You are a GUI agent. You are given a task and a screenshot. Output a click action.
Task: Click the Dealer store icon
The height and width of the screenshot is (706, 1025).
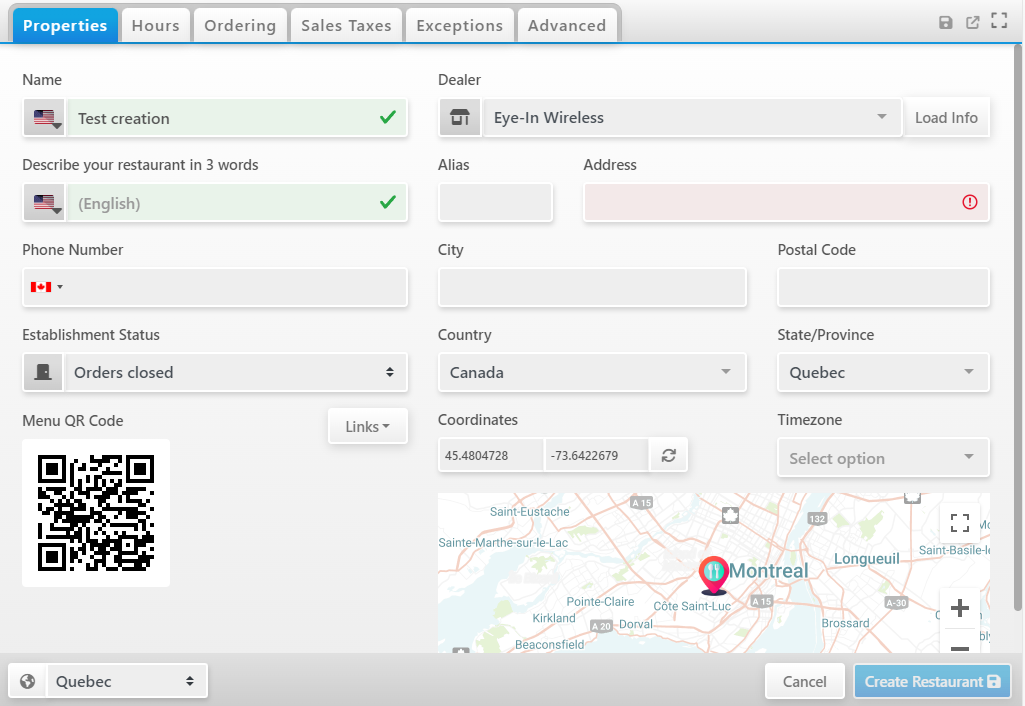pos(460,118)
